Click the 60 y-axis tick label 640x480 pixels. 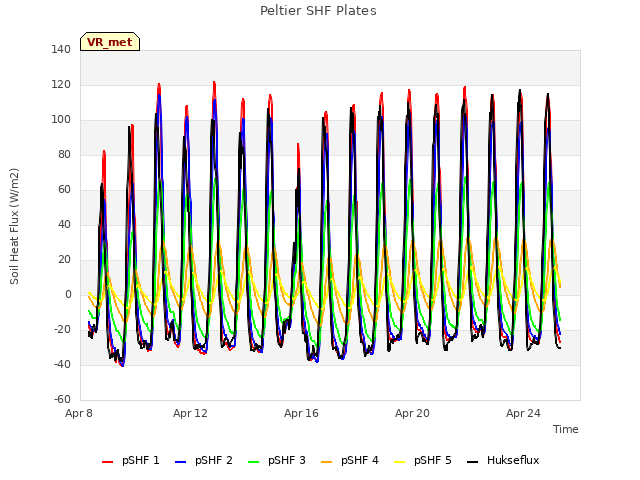[64, 189]
